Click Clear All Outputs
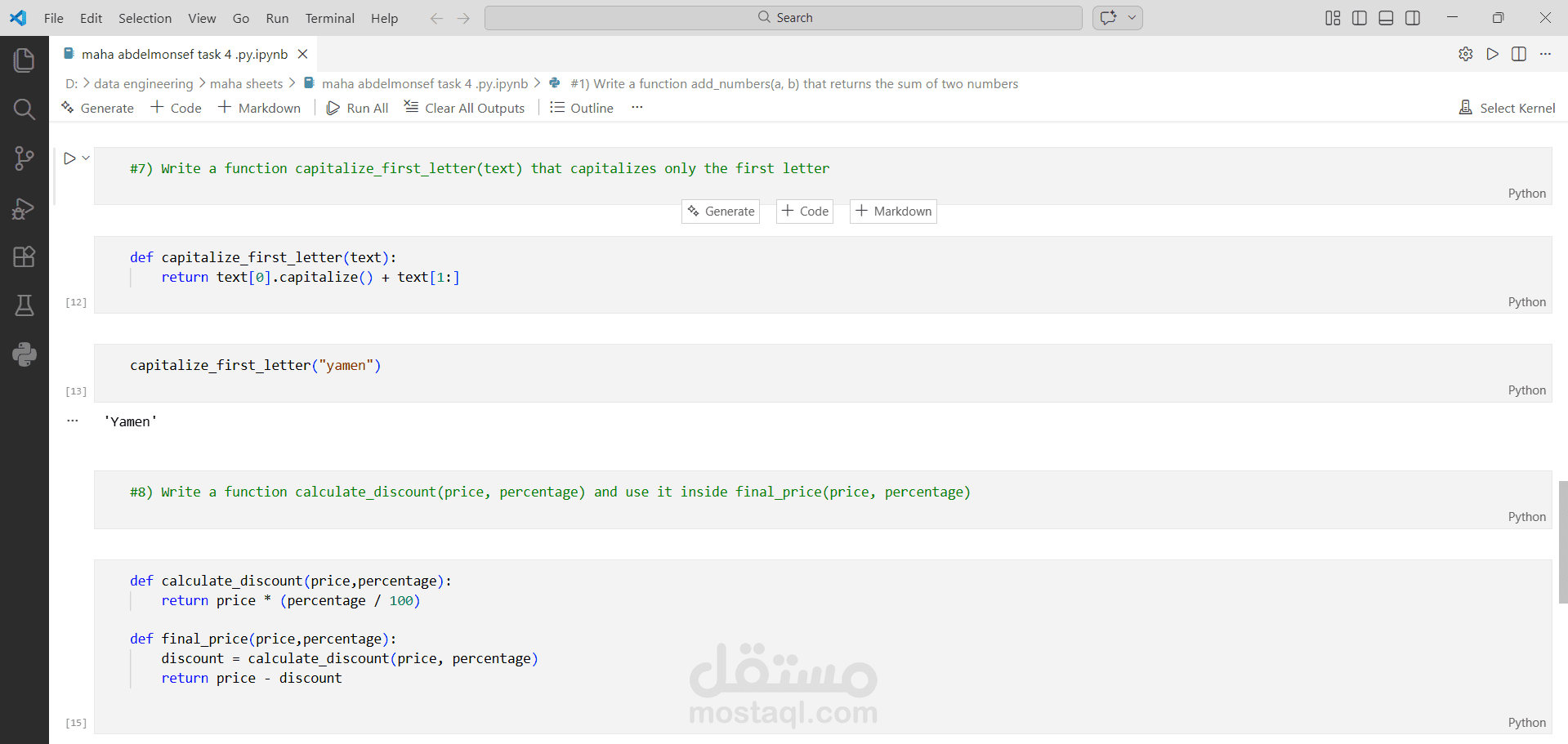This screenshot has width=1568, height=744. coord(464,108)
